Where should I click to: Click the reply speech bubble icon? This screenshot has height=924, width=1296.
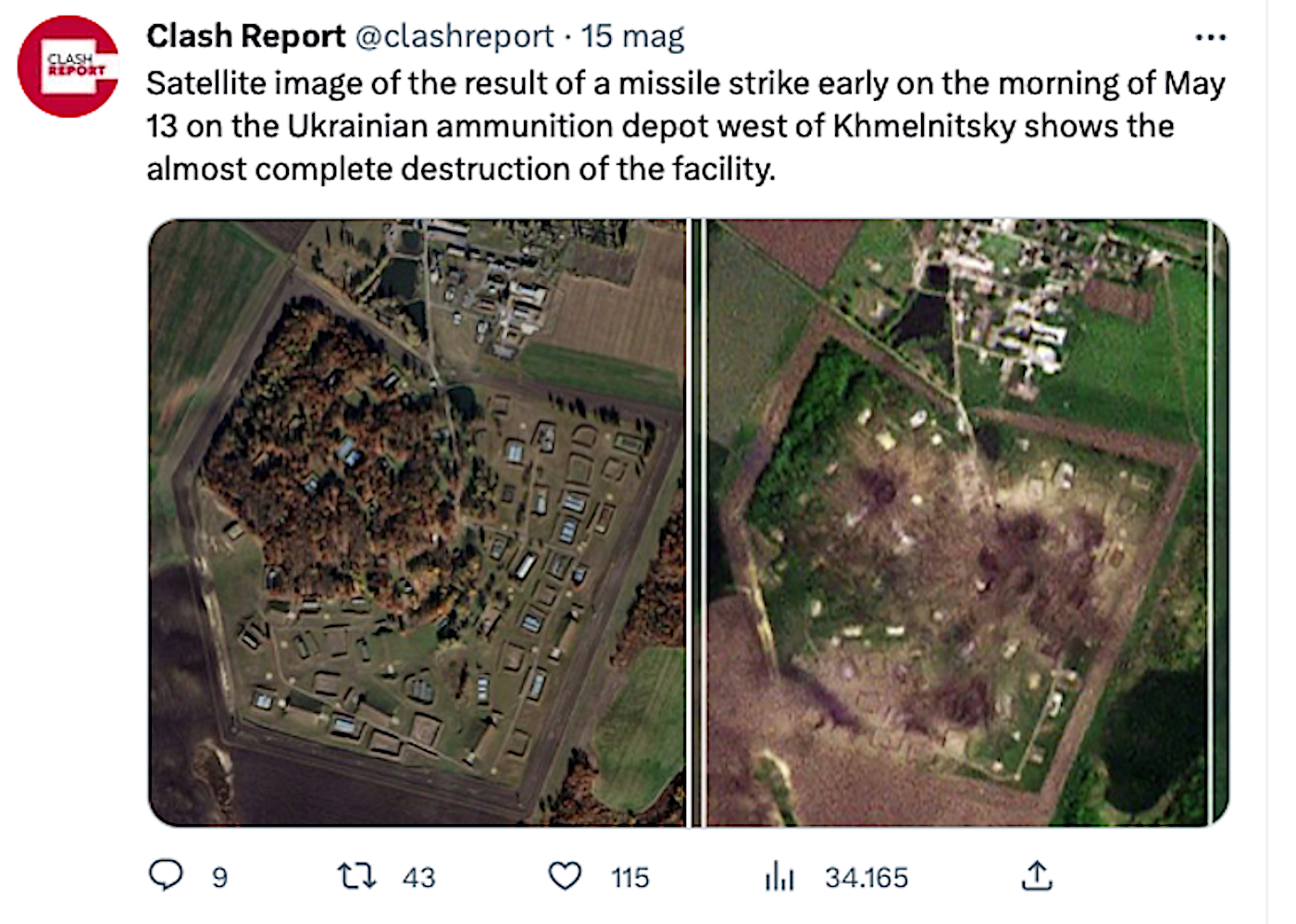click(x=167, y=875)
